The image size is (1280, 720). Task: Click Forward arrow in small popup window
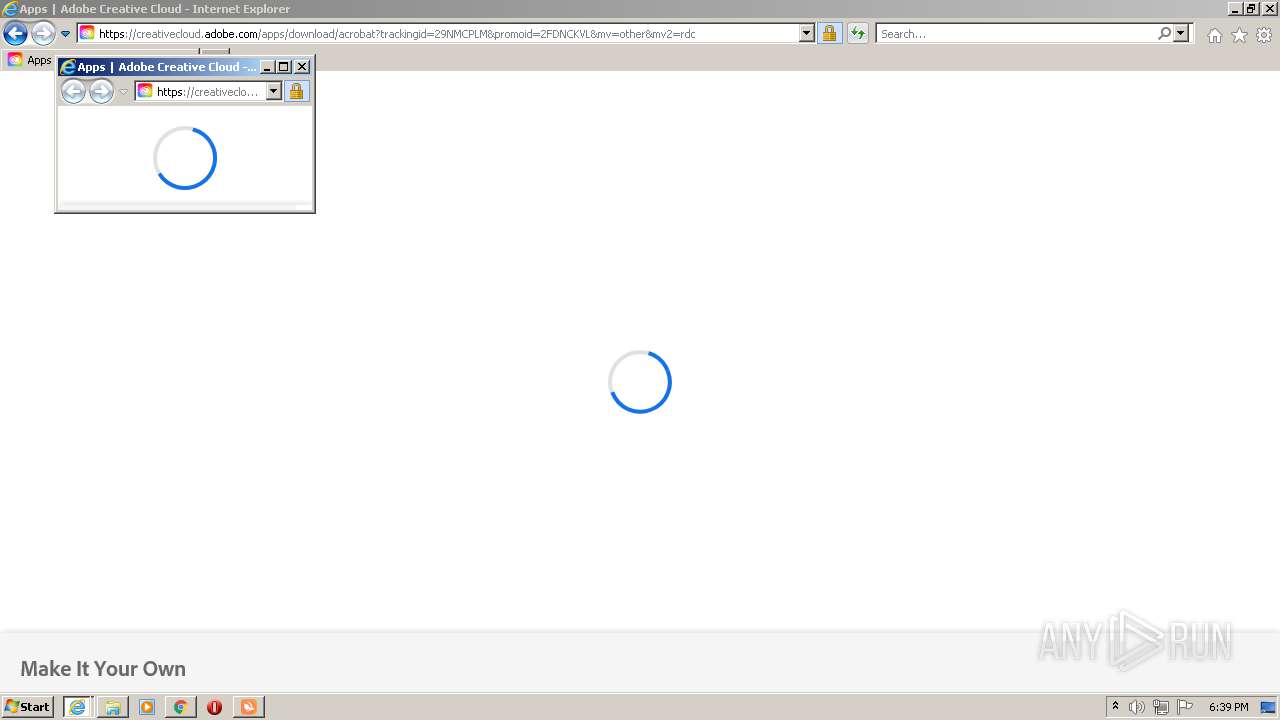(x=101, y=92)
